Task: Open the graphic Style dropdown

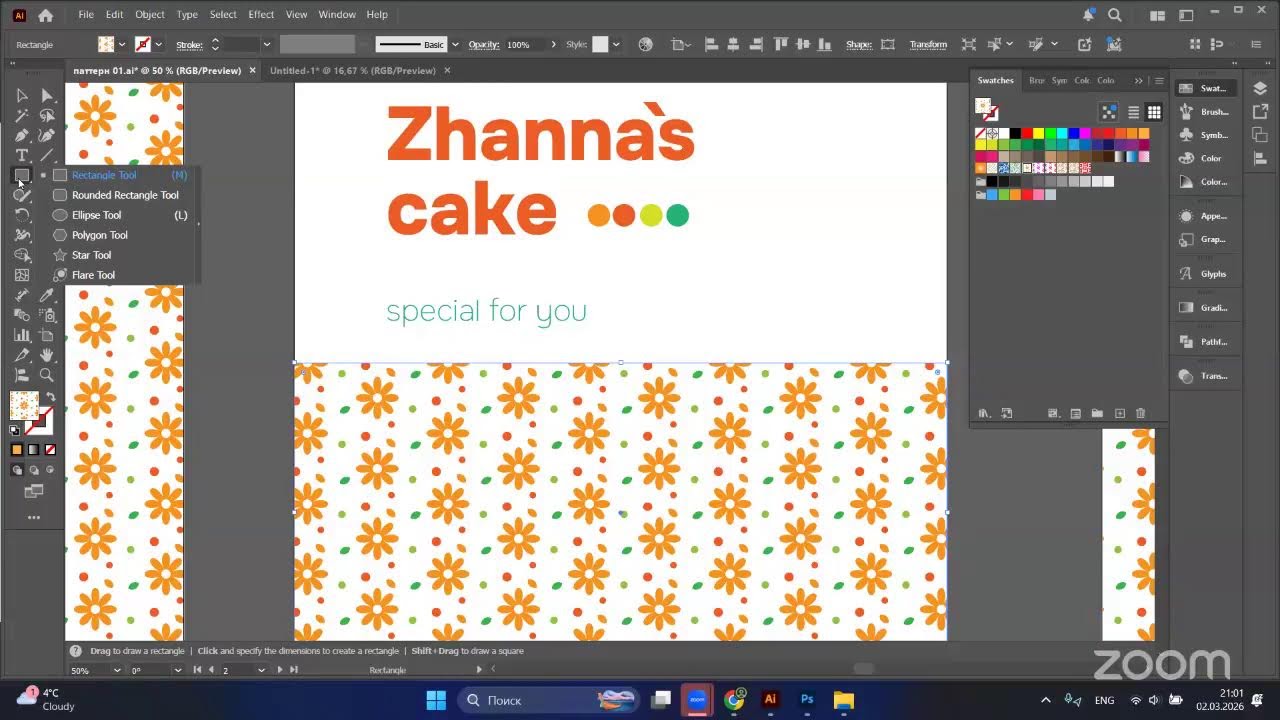Action: pos(616,44)
